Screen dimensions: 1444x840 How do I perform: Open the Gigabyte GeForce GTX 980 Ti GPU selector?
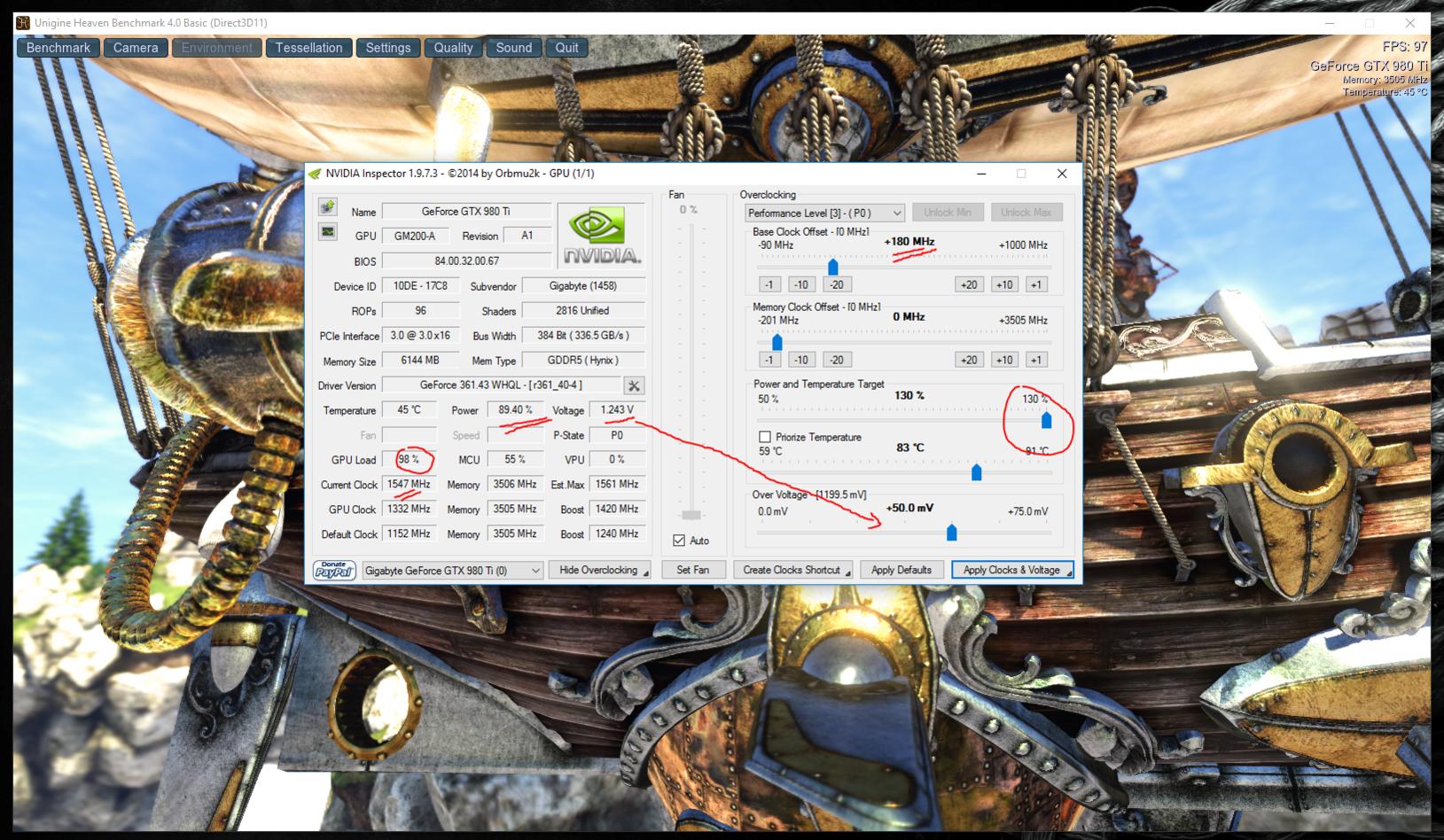[x=453, y=571]
